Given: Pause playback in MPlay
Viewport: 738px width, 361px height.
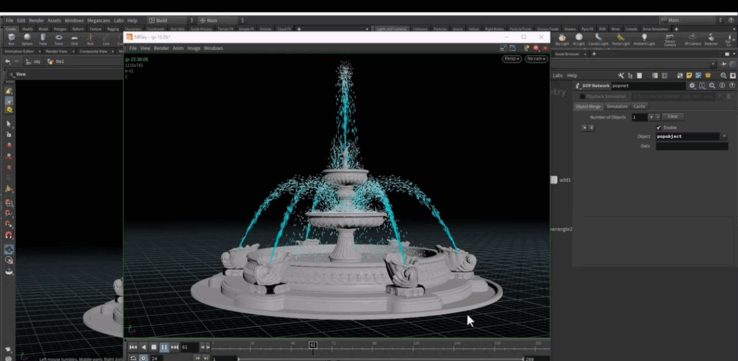Looking at the screenshot, I should pos(164,347).
